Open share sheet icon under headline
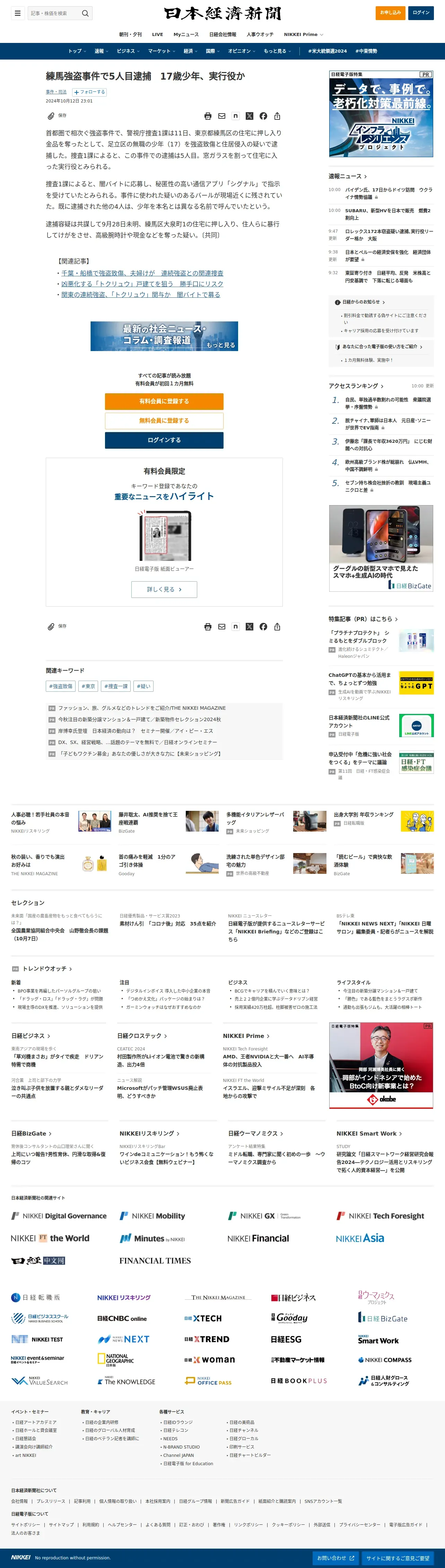 point(277,116)
